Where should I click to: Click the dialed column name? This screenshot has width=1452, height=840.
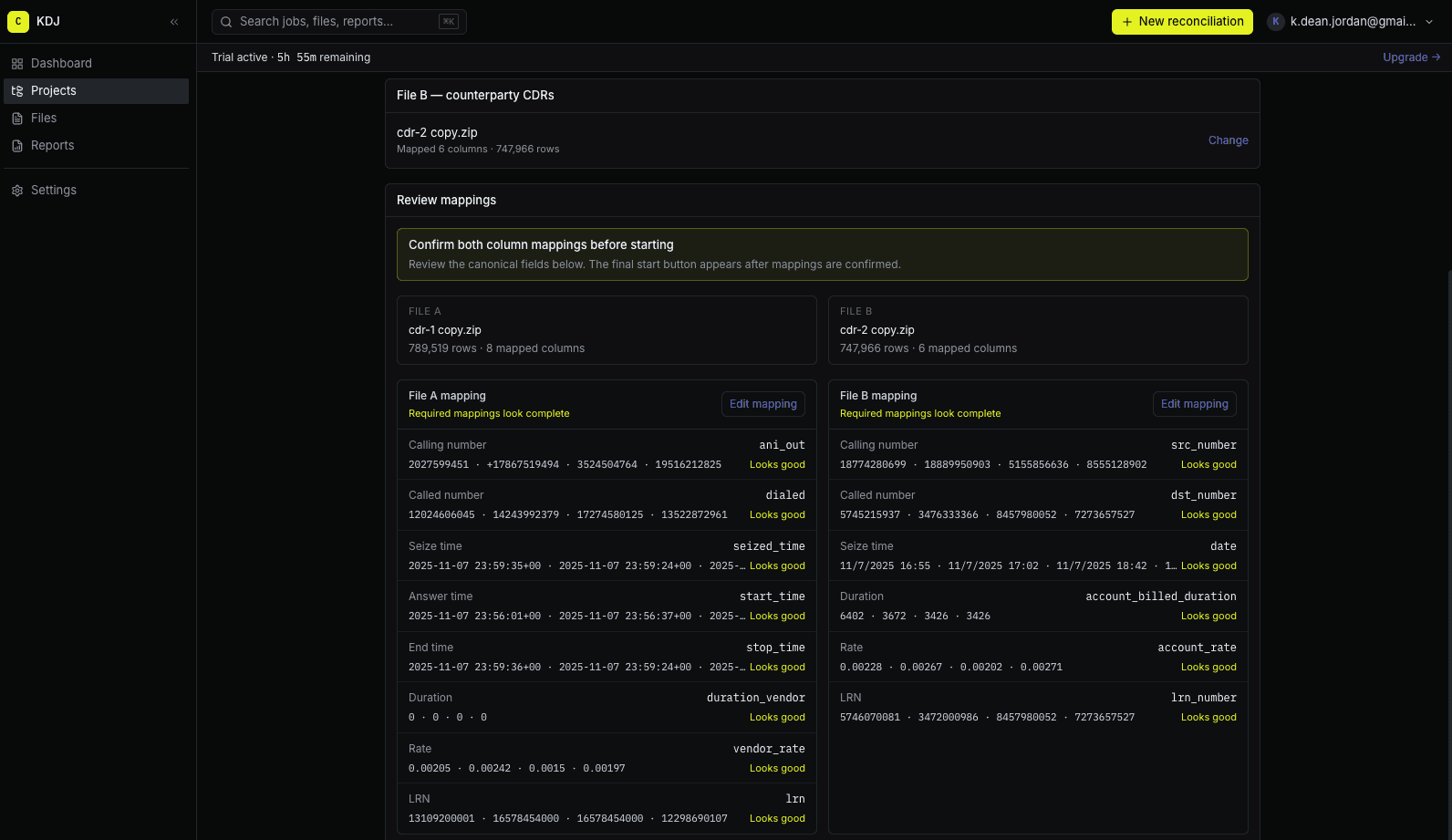pos(785,495)
